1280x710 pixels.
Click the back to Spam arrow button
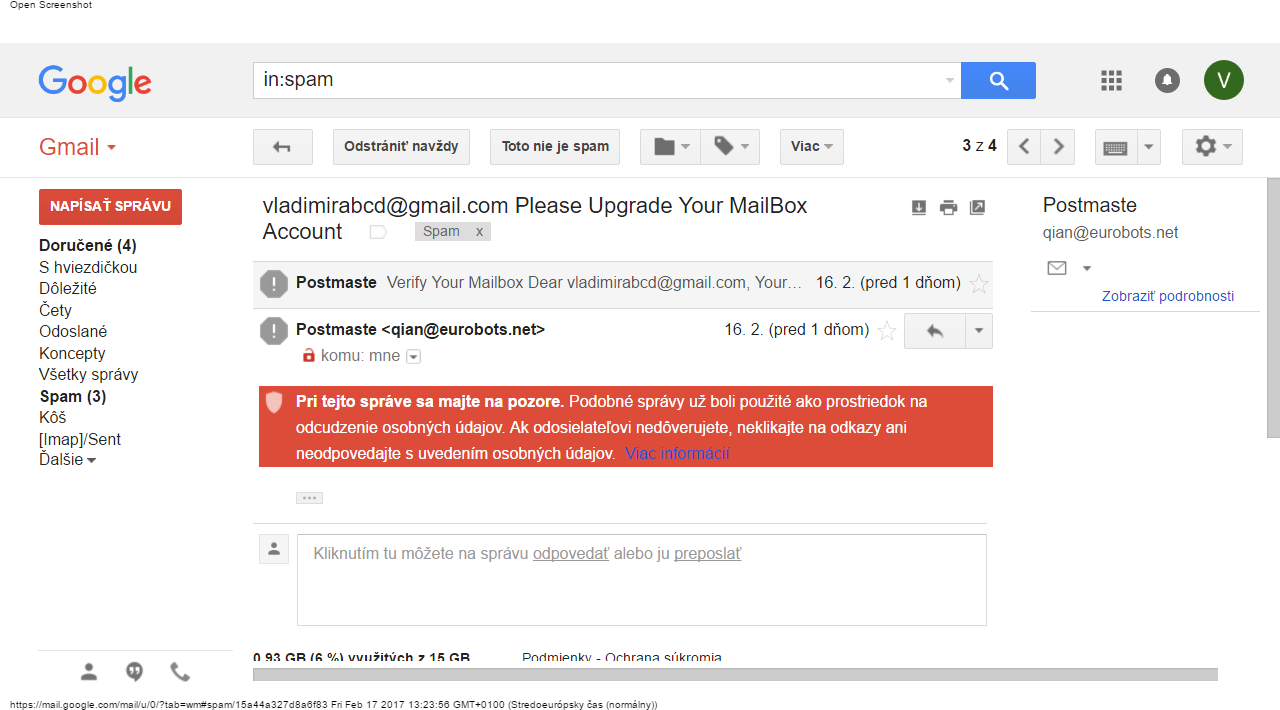point(282,147)
